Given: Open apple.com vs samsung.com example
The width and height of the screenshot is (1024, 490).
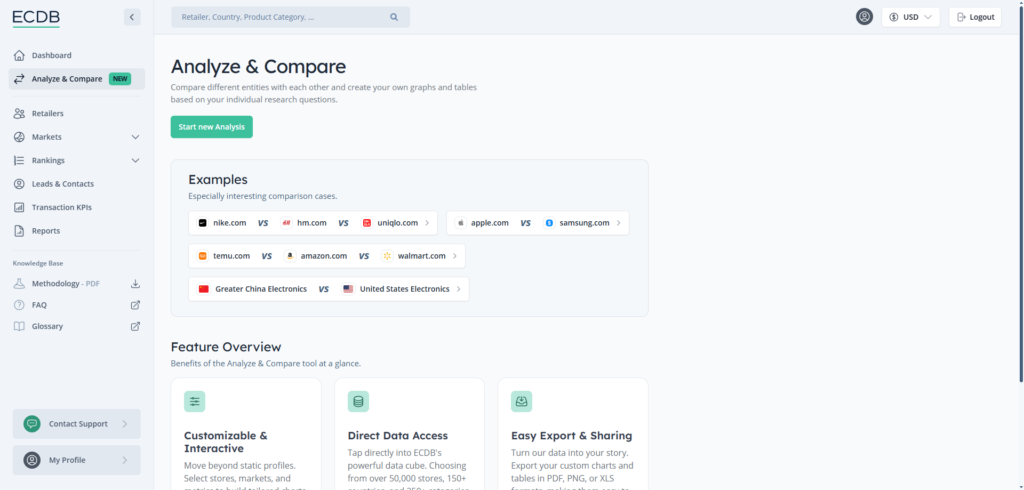Looking at the screenshot, I should [x=538, y=223].
